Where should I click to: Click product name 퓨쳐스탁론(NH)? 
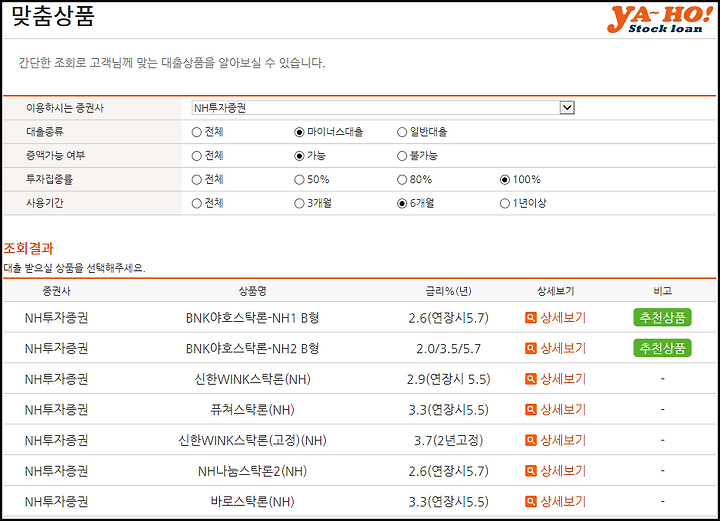click(x=252, y=409)
